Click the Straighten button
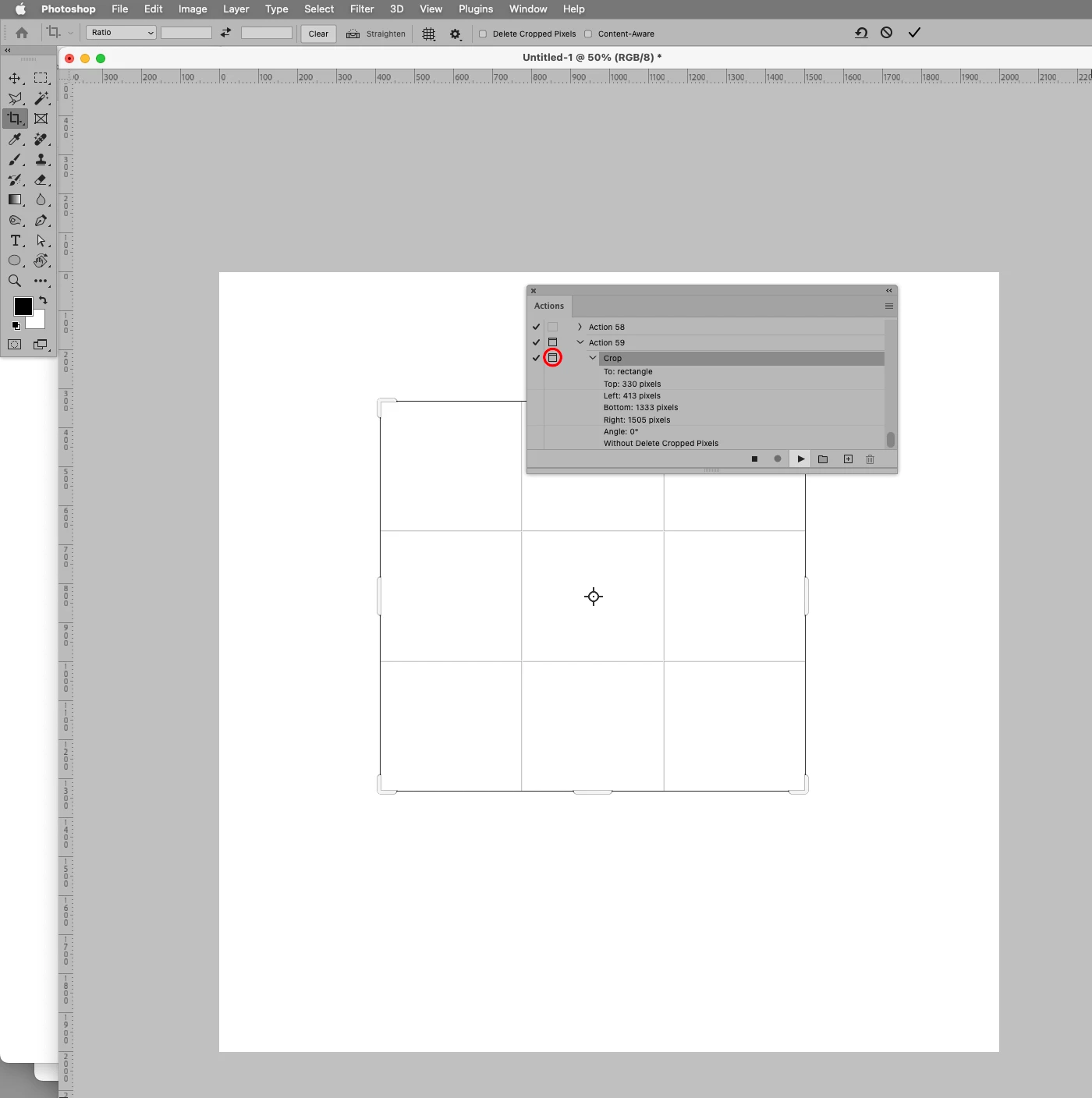This screenshot has height=1098, width=1092. click(376, 34)
